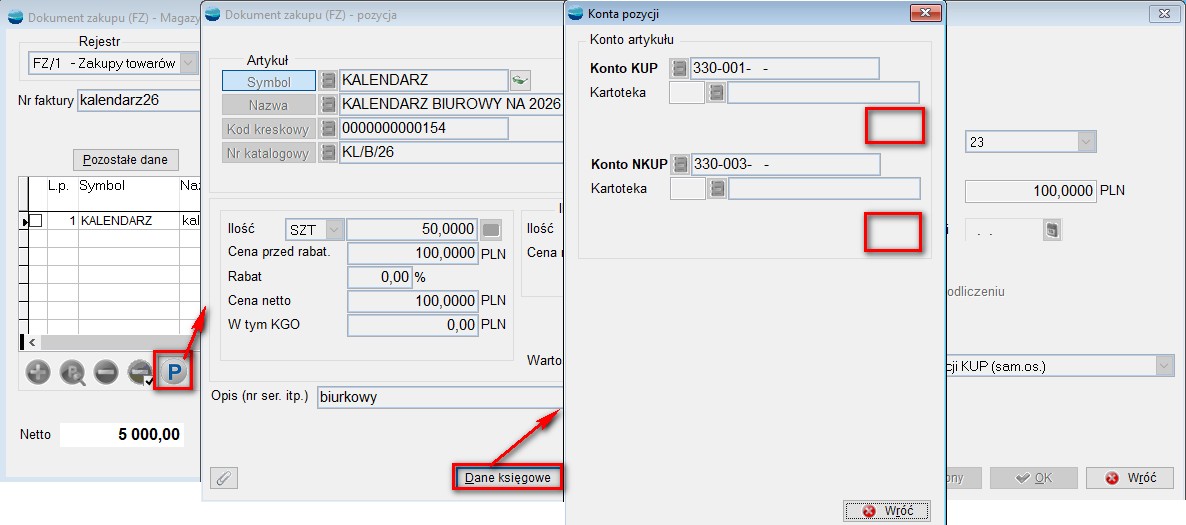
Task: Click the add row plus icon
Action: 39,373
